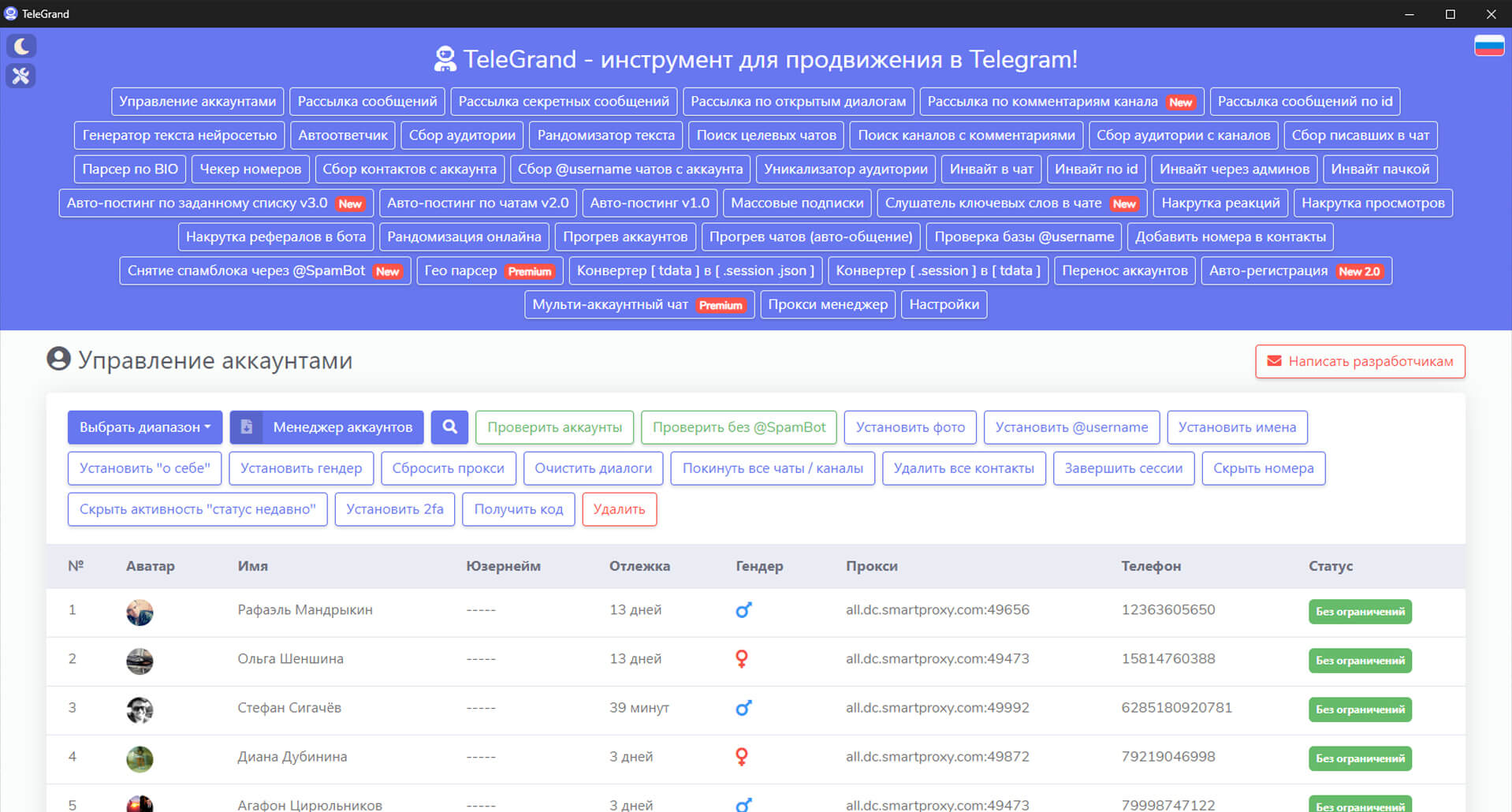1512x812 pixels.
Task: Toggle dark mode with the moon icon
Action: 21,47
